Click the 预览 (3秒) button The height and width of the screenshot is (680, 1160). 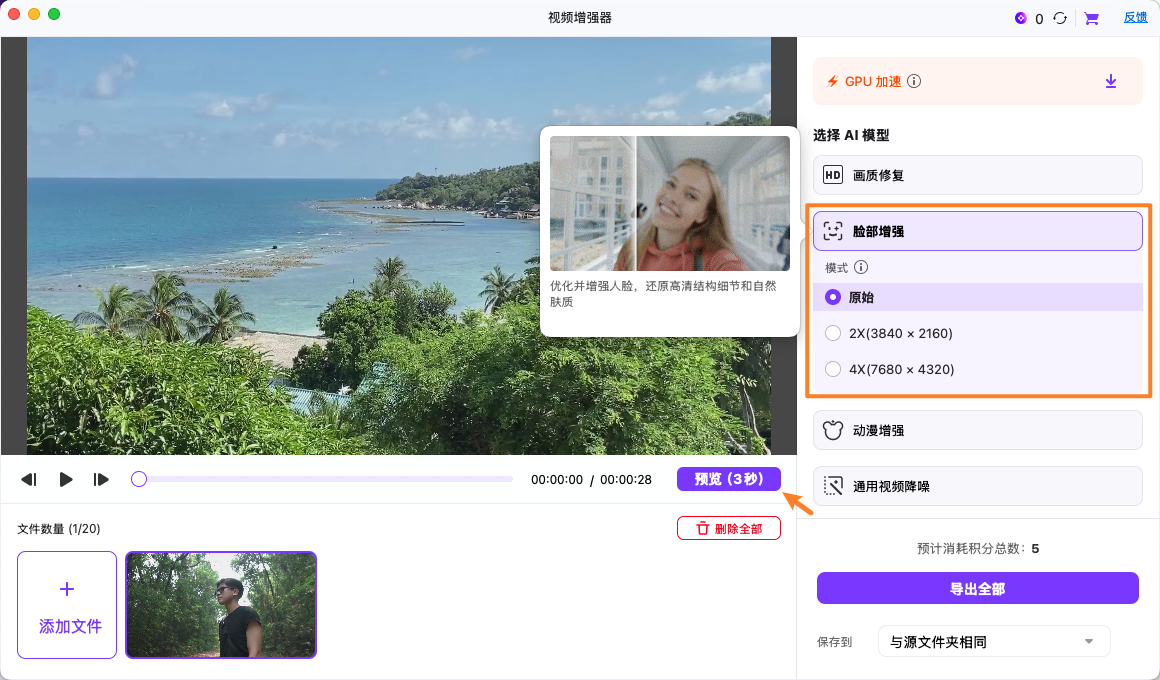(729, 479)
